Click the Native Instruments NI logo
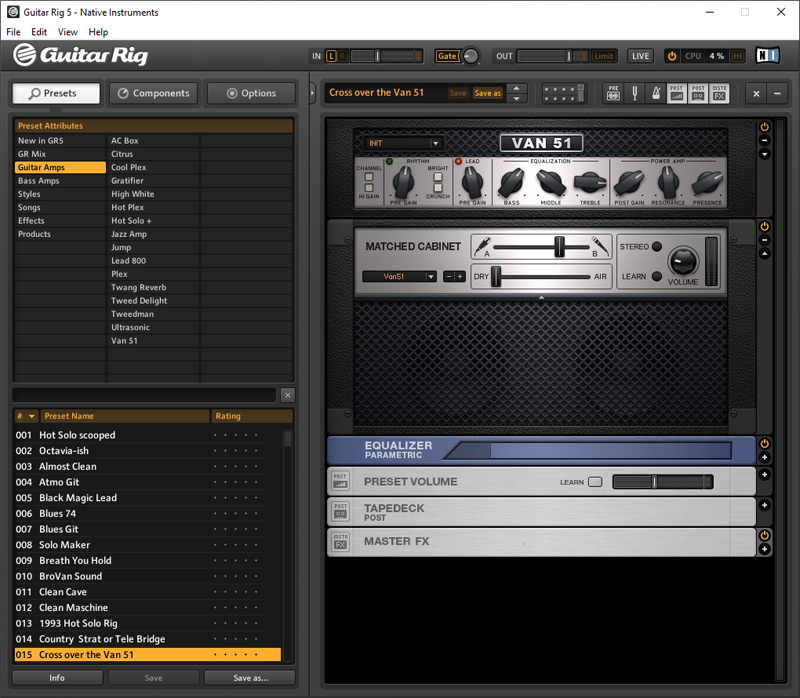The width and height of the screenshot is (800, 698). 768,56
